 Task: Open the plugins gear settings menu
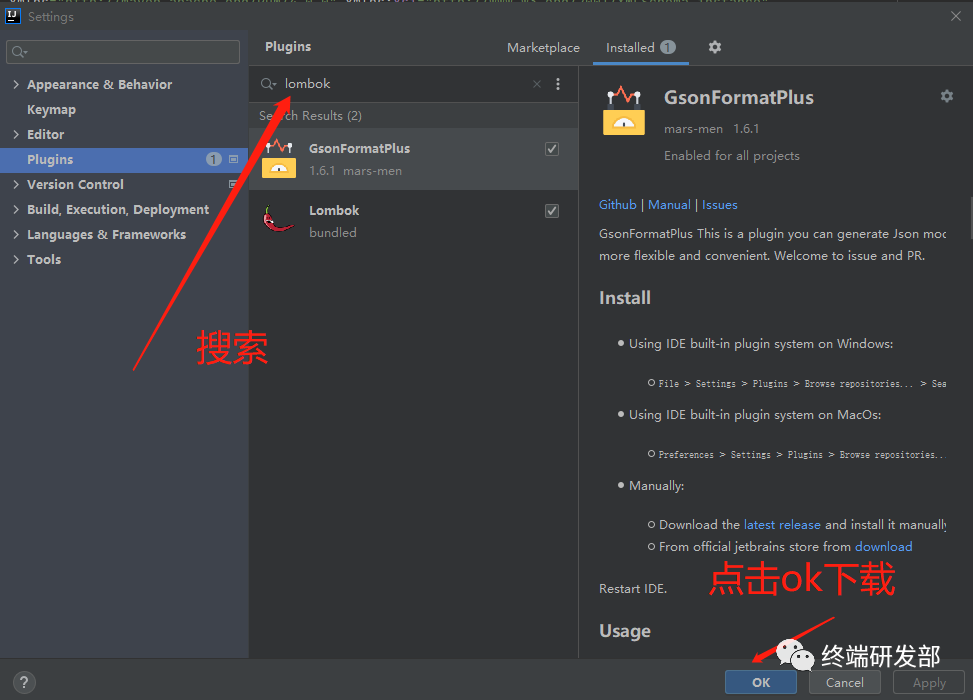pyautogui.click(x=715, y=47)
